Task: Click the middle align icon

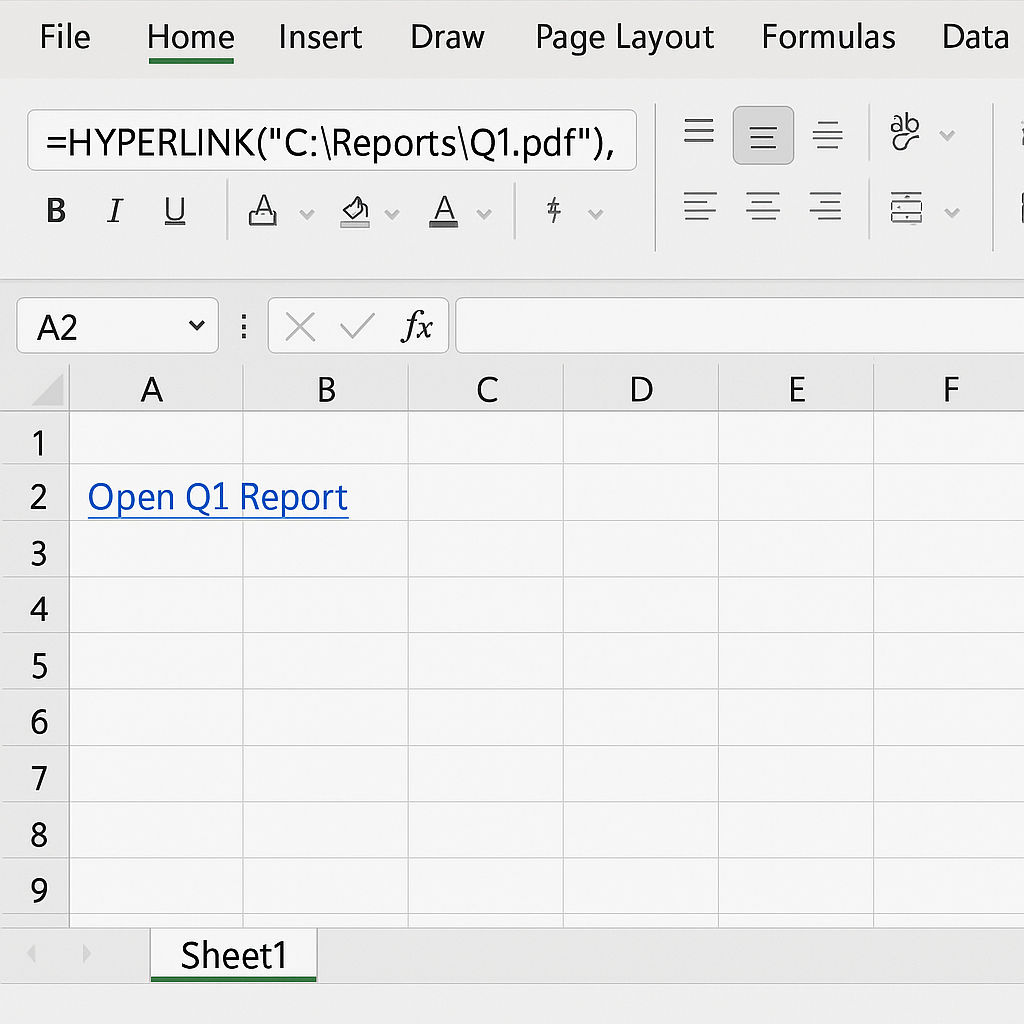Action: 763,135
